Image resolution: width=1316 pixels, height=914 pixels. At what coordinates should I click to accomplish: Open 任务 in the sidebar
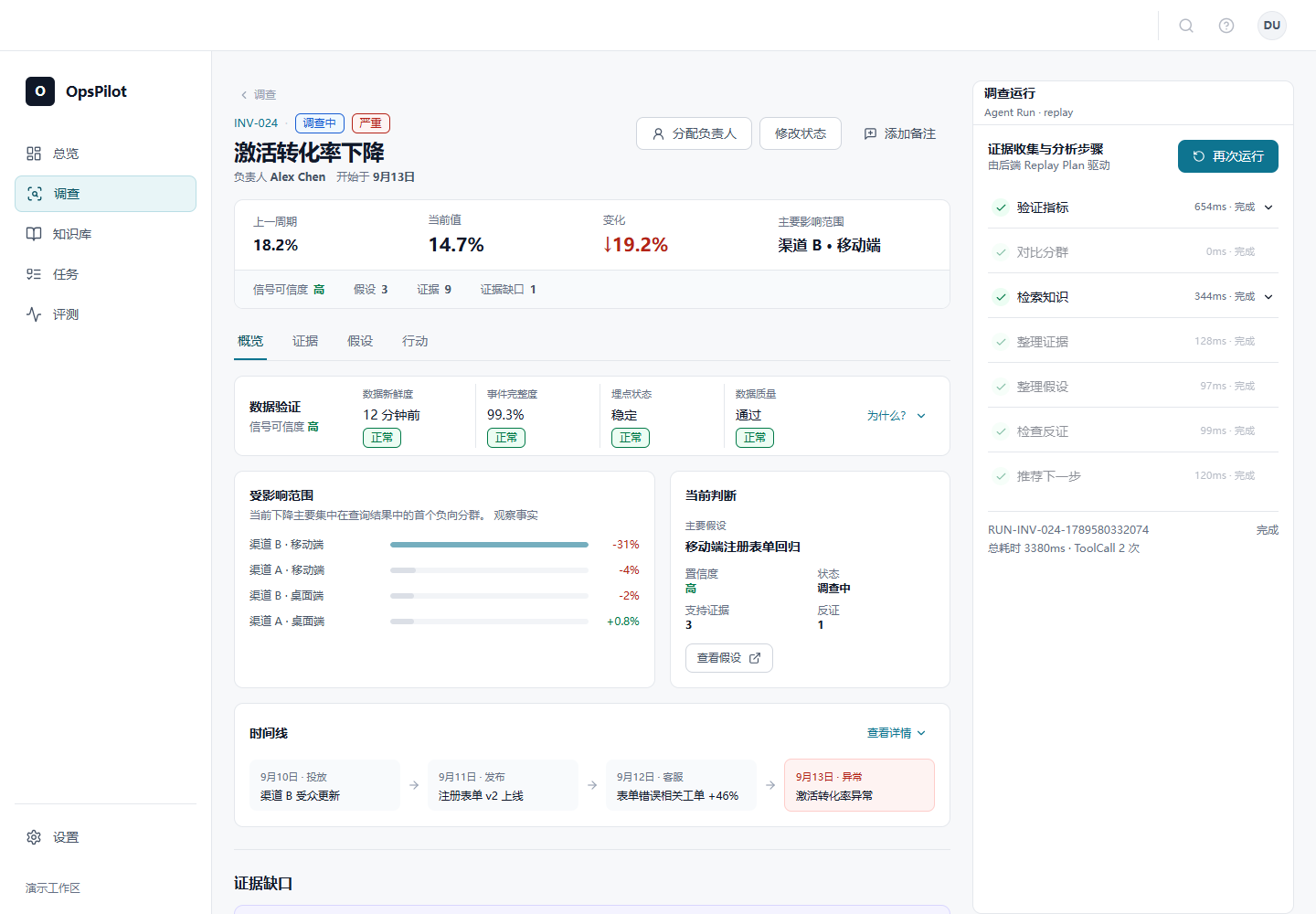105,274
